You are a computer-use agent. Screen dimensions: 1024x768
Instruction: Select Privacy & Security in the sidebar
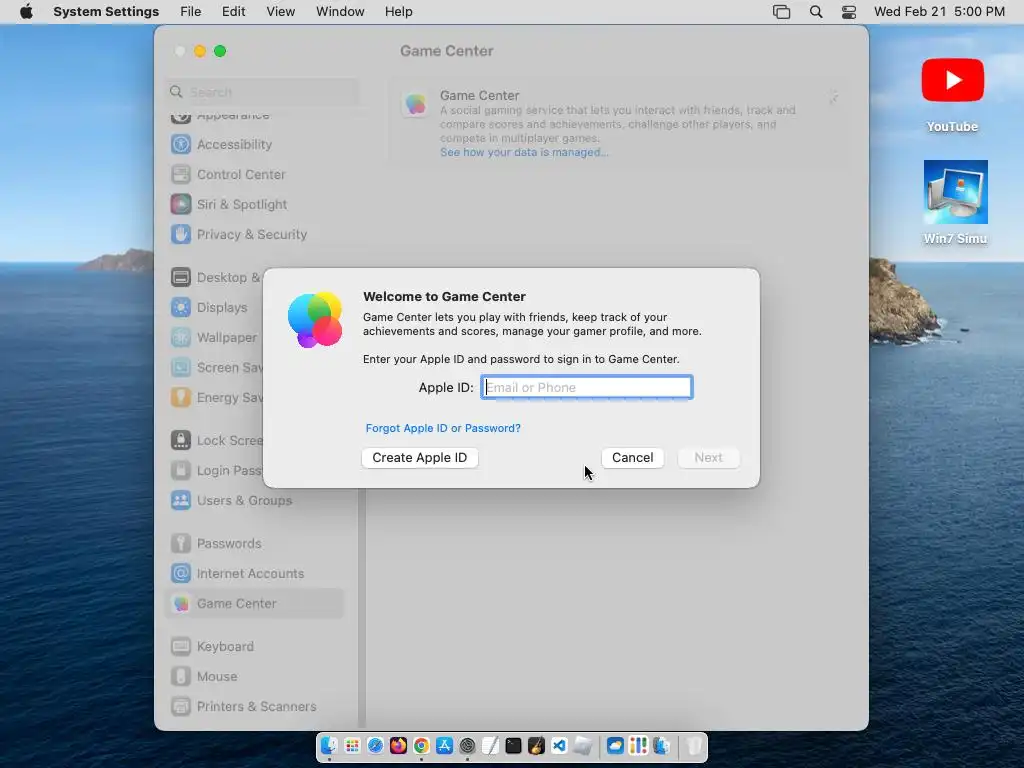(255, 234)
